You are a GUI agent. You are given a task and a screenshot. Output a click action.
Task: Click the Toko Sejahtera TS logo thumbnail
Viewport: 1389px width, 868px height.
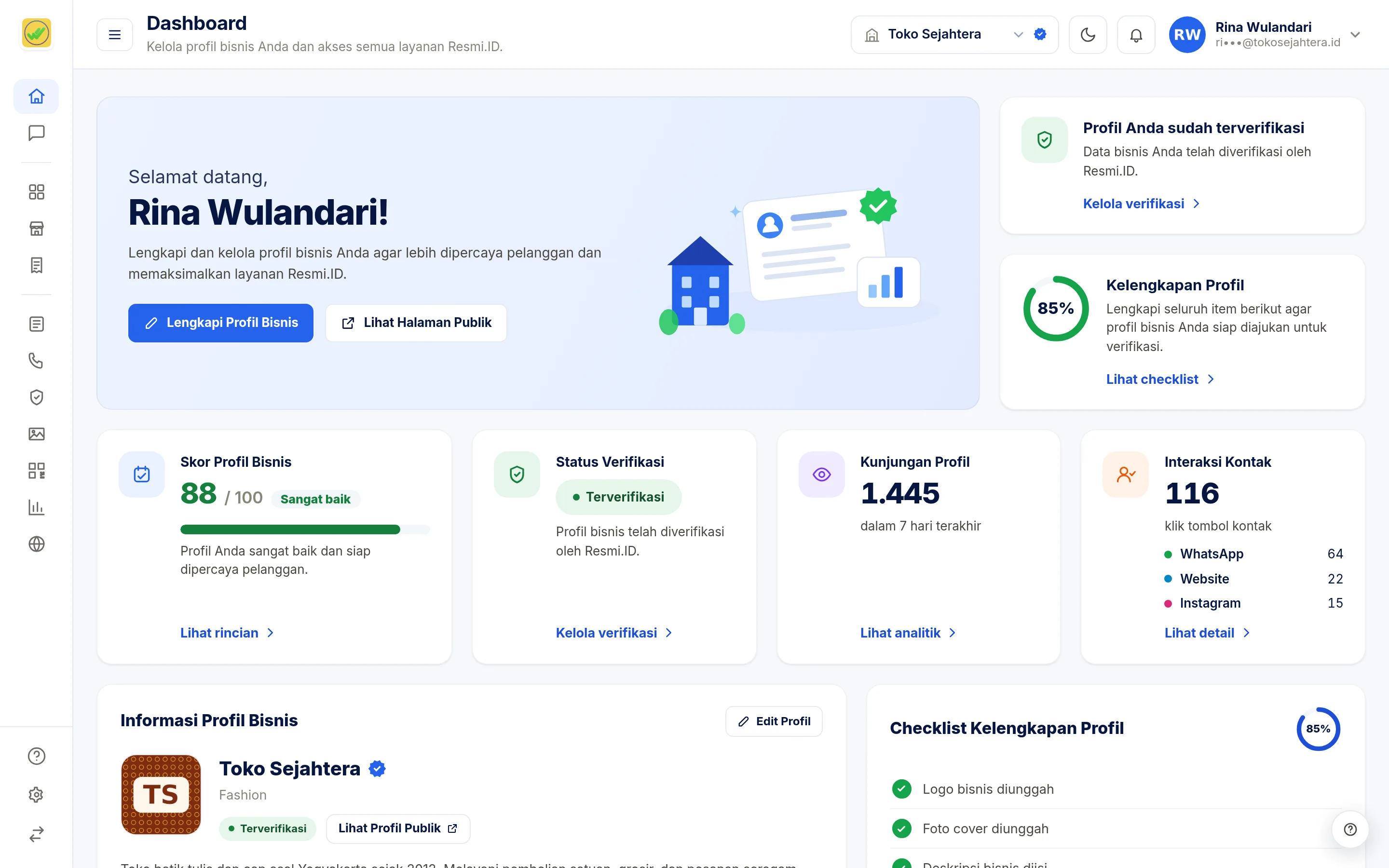pos(161,795)
